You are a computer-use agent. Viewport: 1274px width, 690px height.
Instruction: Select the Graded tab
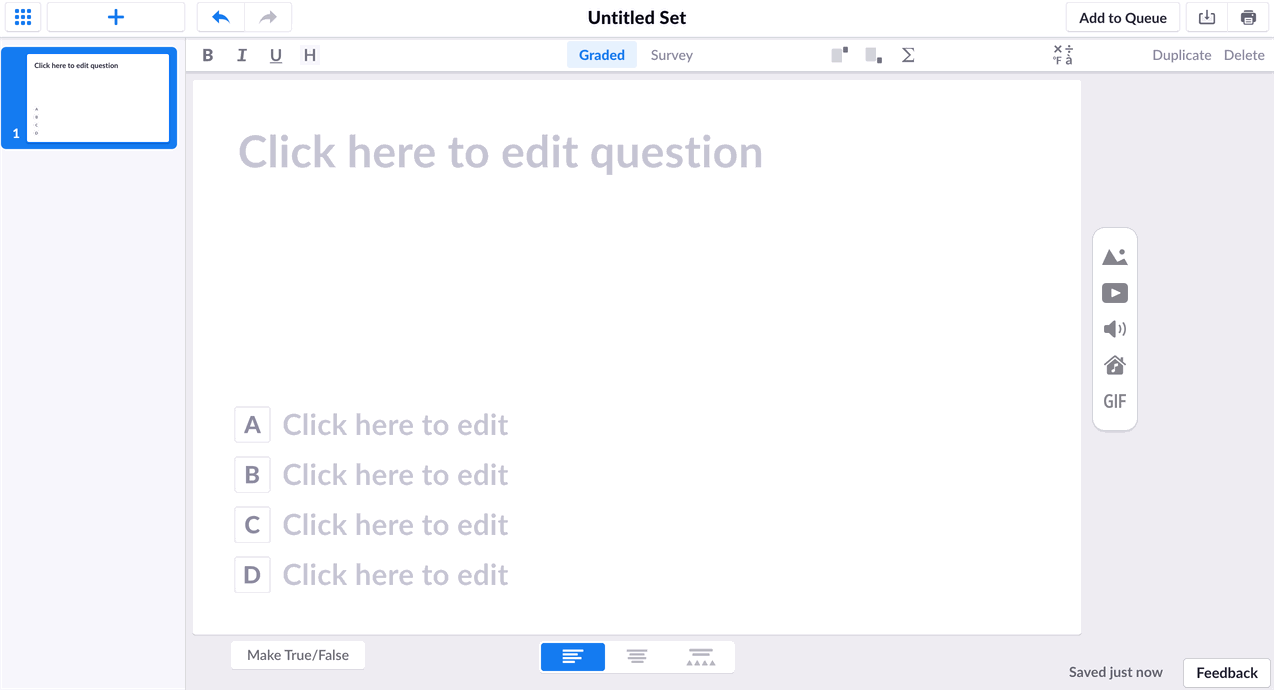coord(601,55)
